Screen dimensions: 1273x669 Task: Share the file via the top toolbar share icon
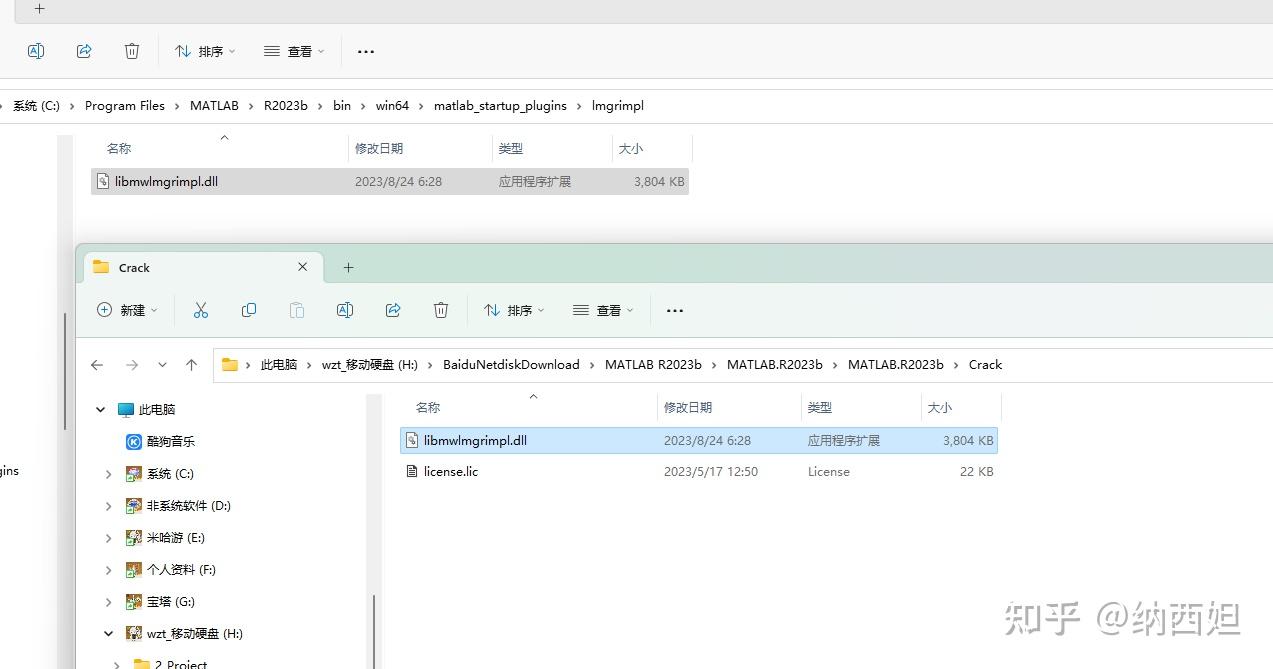tap(84, 51)
